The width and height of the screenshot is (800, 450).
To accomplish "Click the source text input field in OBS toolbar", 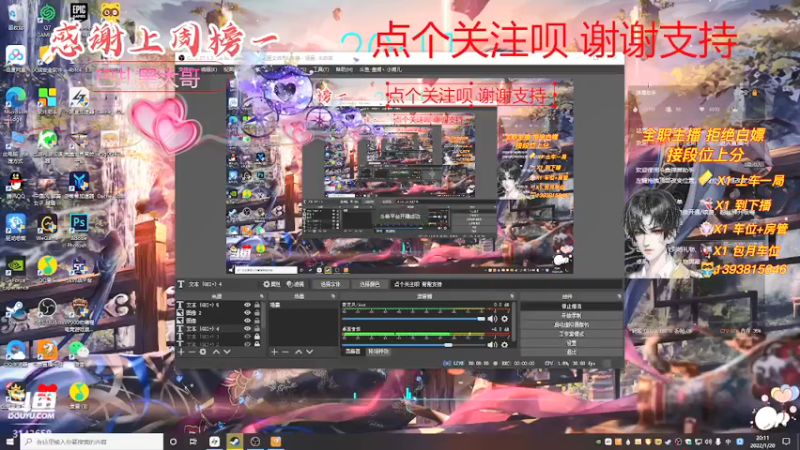I will [x=505, y=284].
